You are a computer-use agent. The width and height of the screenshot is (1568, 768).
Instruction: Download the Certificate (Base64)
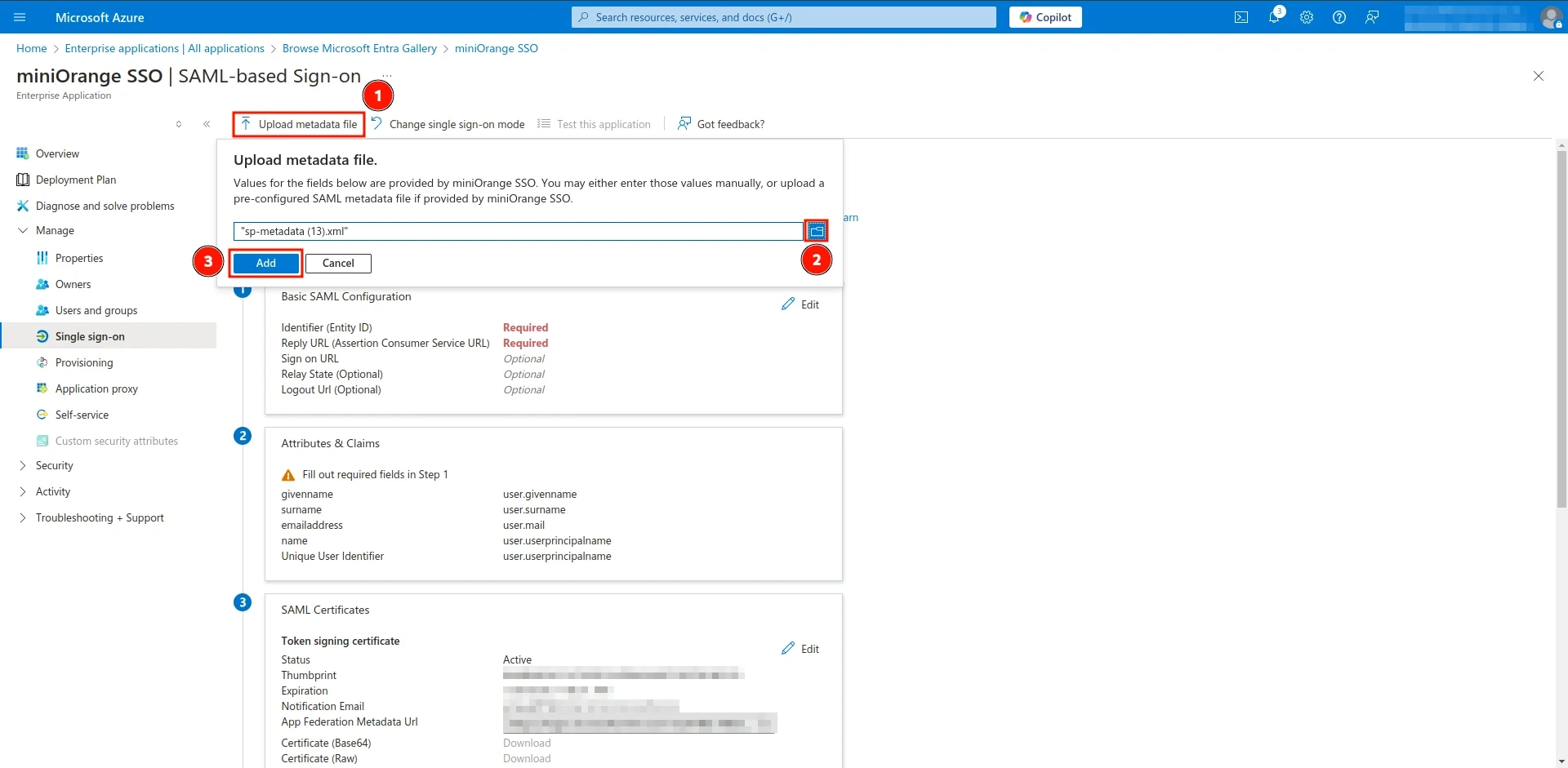coord(527,743)
